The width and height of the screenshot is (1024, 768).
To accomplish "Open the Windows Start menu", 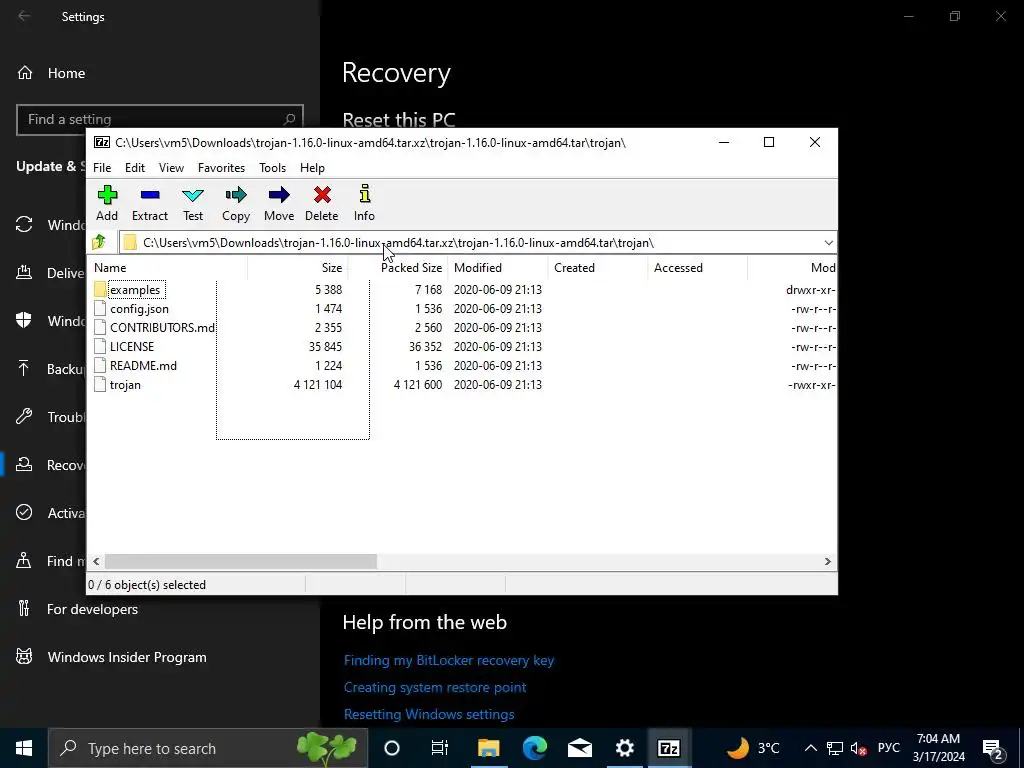I will tap(24, 748).
